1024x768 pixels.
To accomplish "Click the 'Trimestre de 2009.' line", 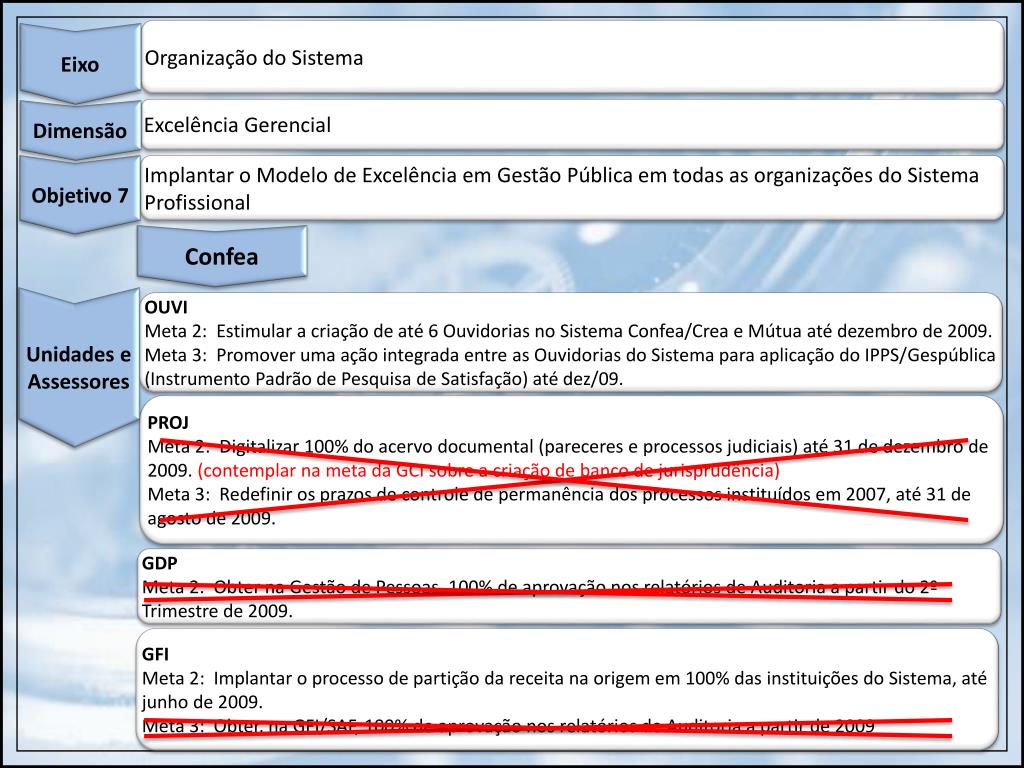I will coord(217,611).
